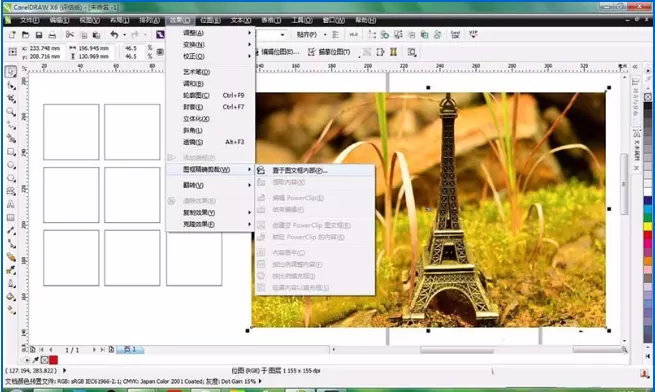This screenshot has height=392, width=655.
Task: Click the 编辑位图 button
Action: coord(276,52)
